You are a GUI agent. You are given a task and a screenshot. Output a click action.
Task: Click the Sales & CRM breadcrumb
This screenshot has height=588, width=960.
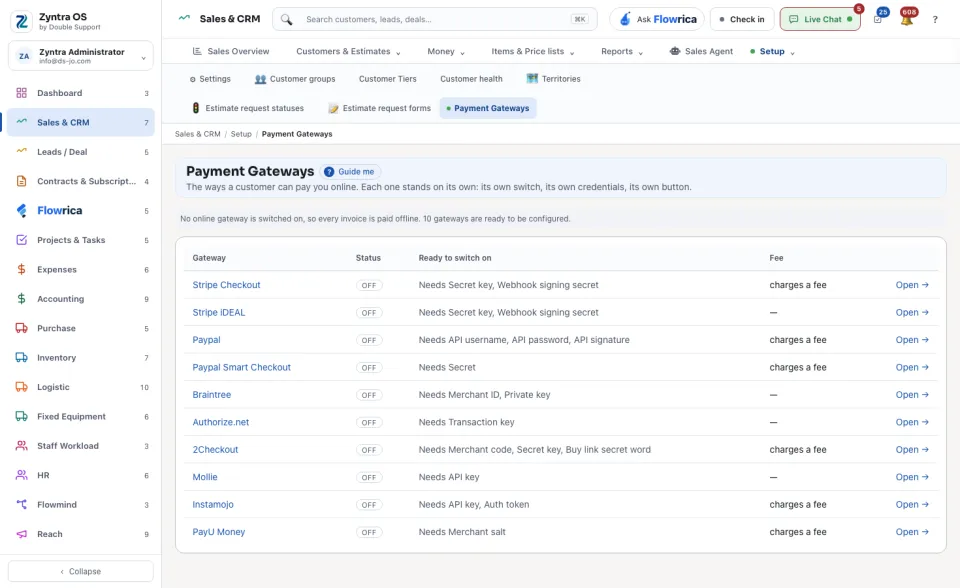click(197, 134)
